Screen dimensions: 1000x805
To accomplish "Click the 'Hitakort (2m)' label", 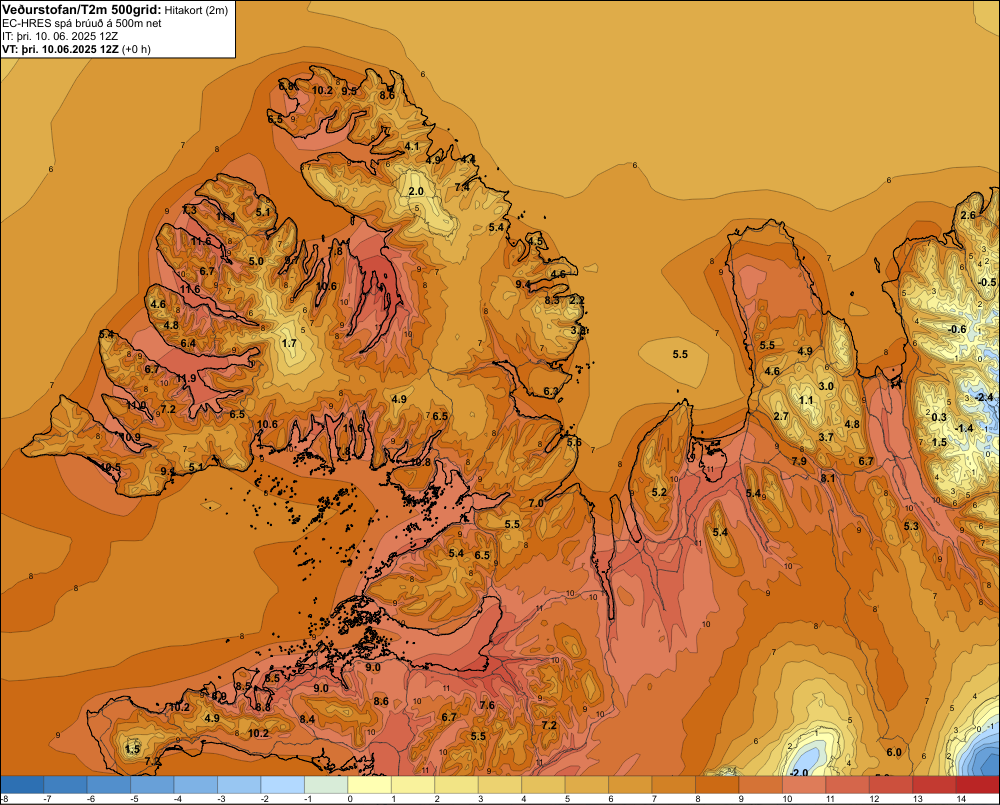I will click(196, 10).
